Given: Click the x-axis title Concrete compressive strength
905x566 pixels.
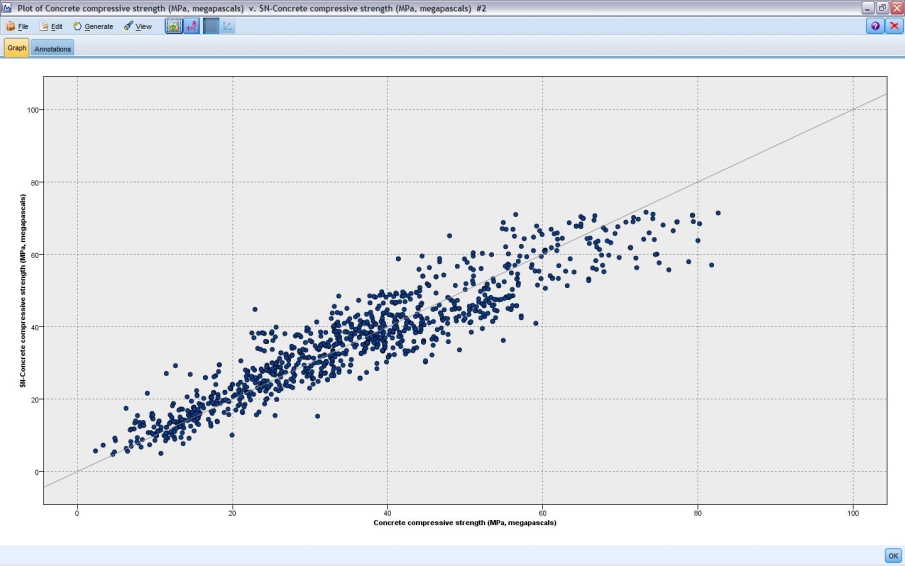Looking at the screenshot, I should [465, 523].
